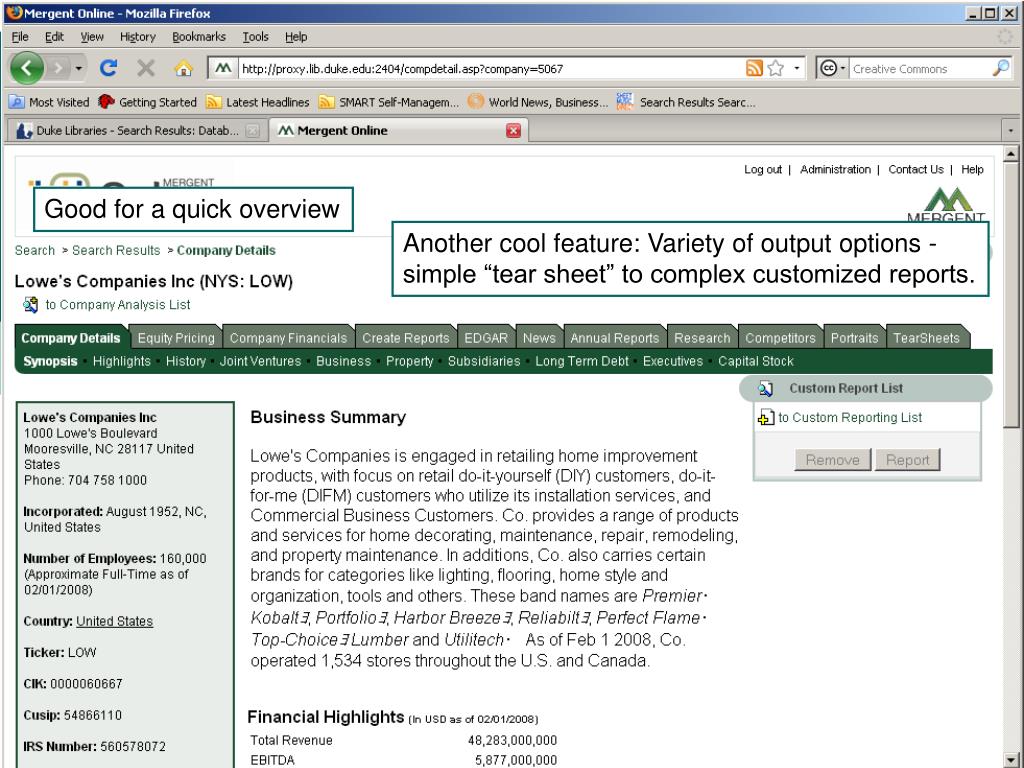Open the TearSheets tab
Image resolution: width=1024 pixels, height=768 pixels.
pos(926,338)
